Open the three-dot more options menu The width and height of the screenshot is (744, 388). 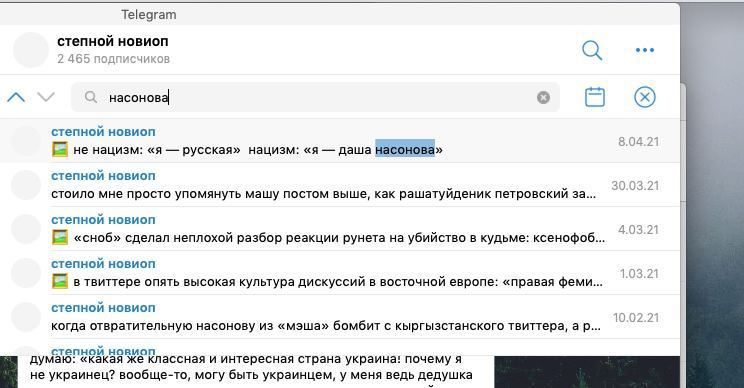(644, 50)
